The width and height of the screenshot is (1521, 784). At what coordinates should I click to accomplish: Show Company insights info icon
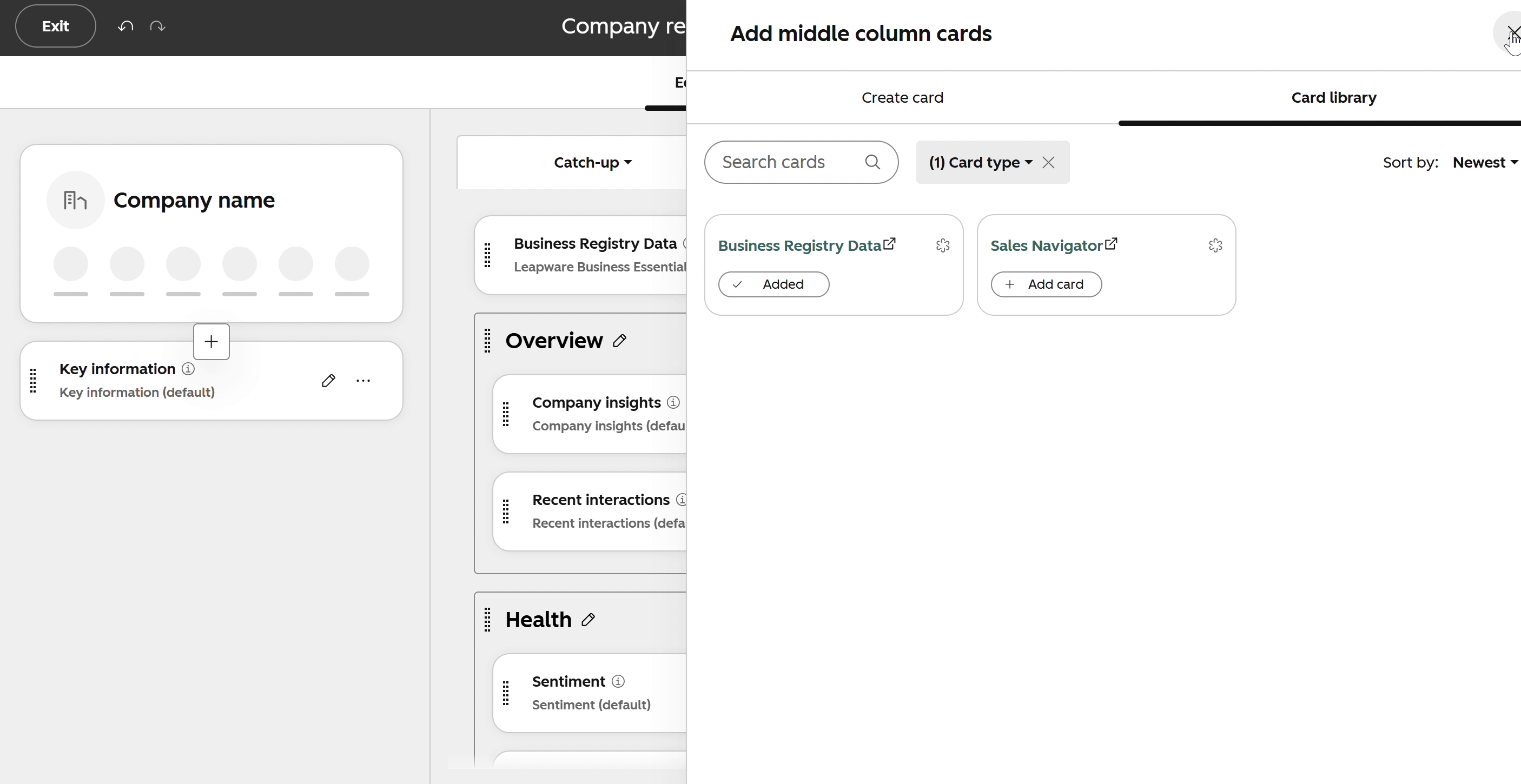(x=673, y=402)
